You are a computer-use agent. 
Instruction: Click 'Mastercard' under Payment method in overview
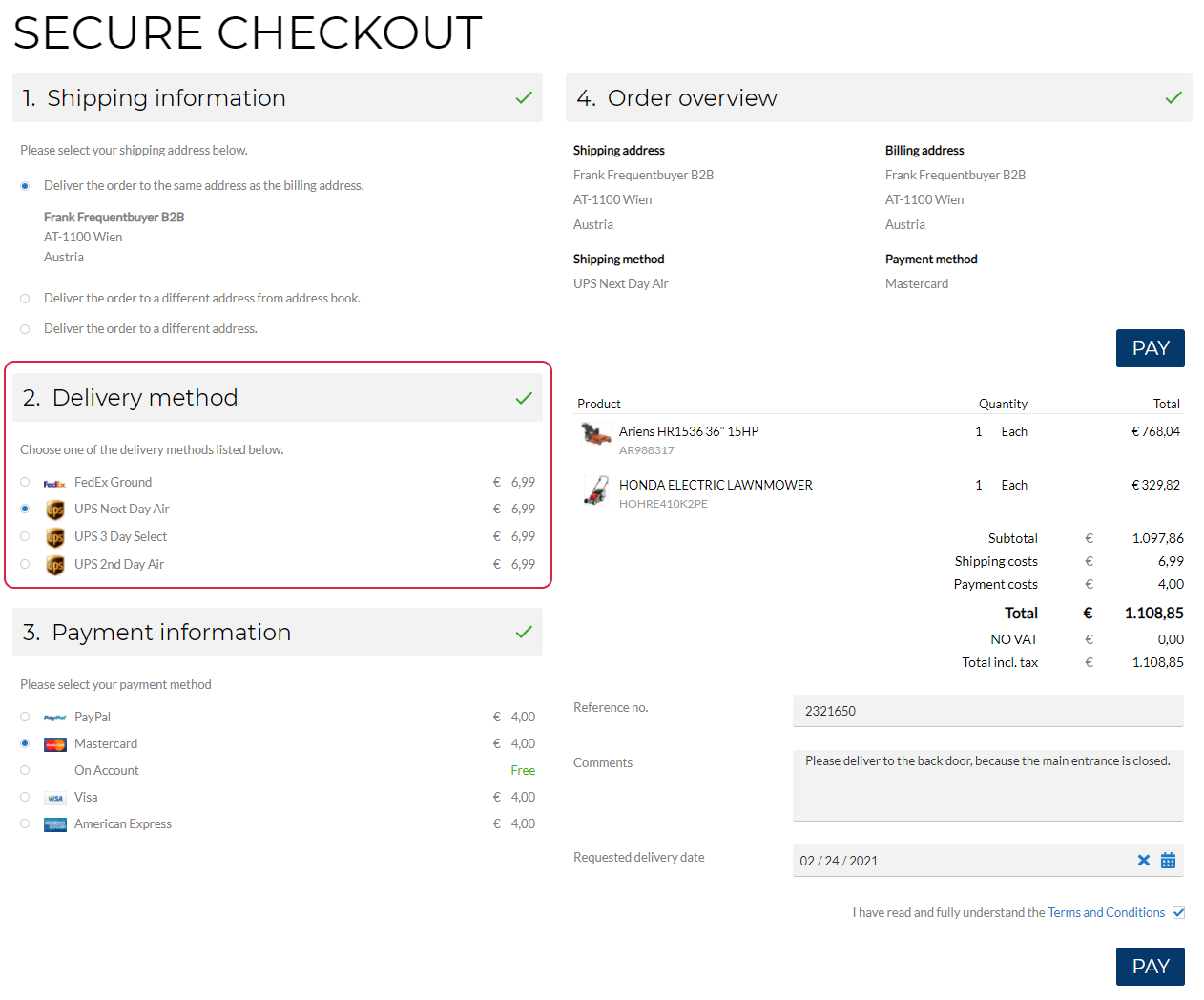pos(917,284)
